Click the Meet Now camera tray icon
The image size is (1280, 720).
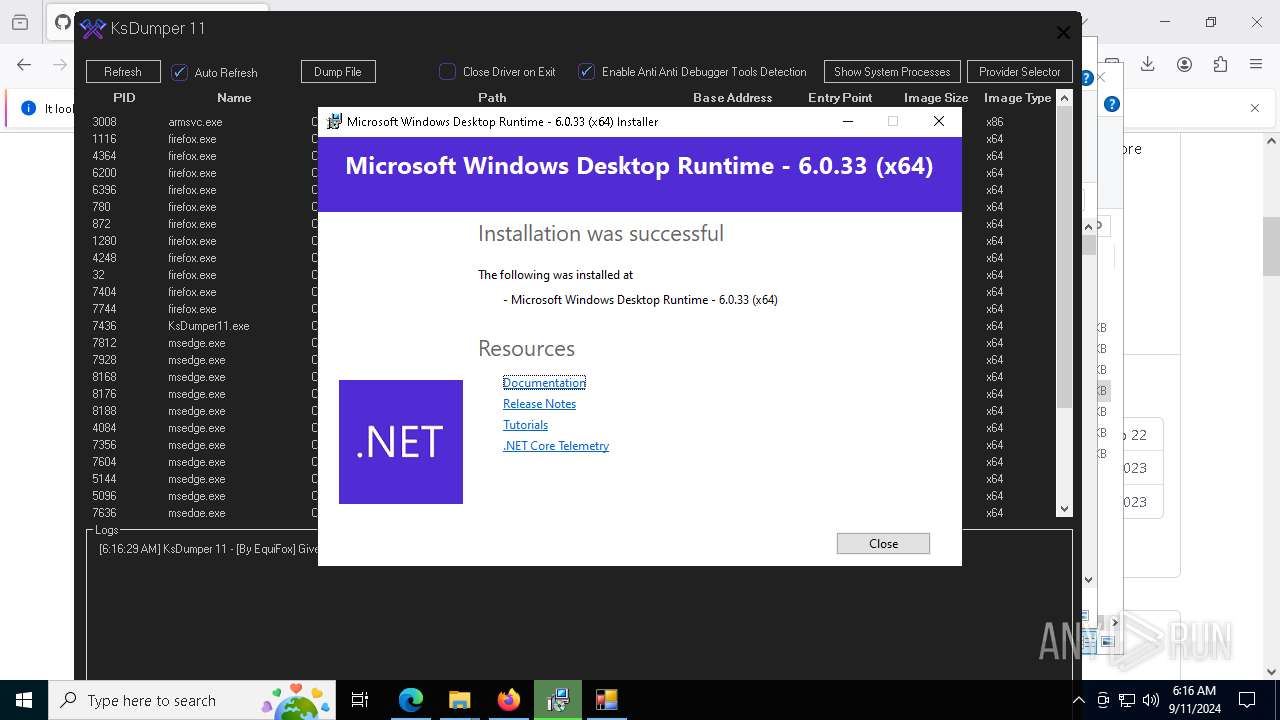tap(1102, 700)
